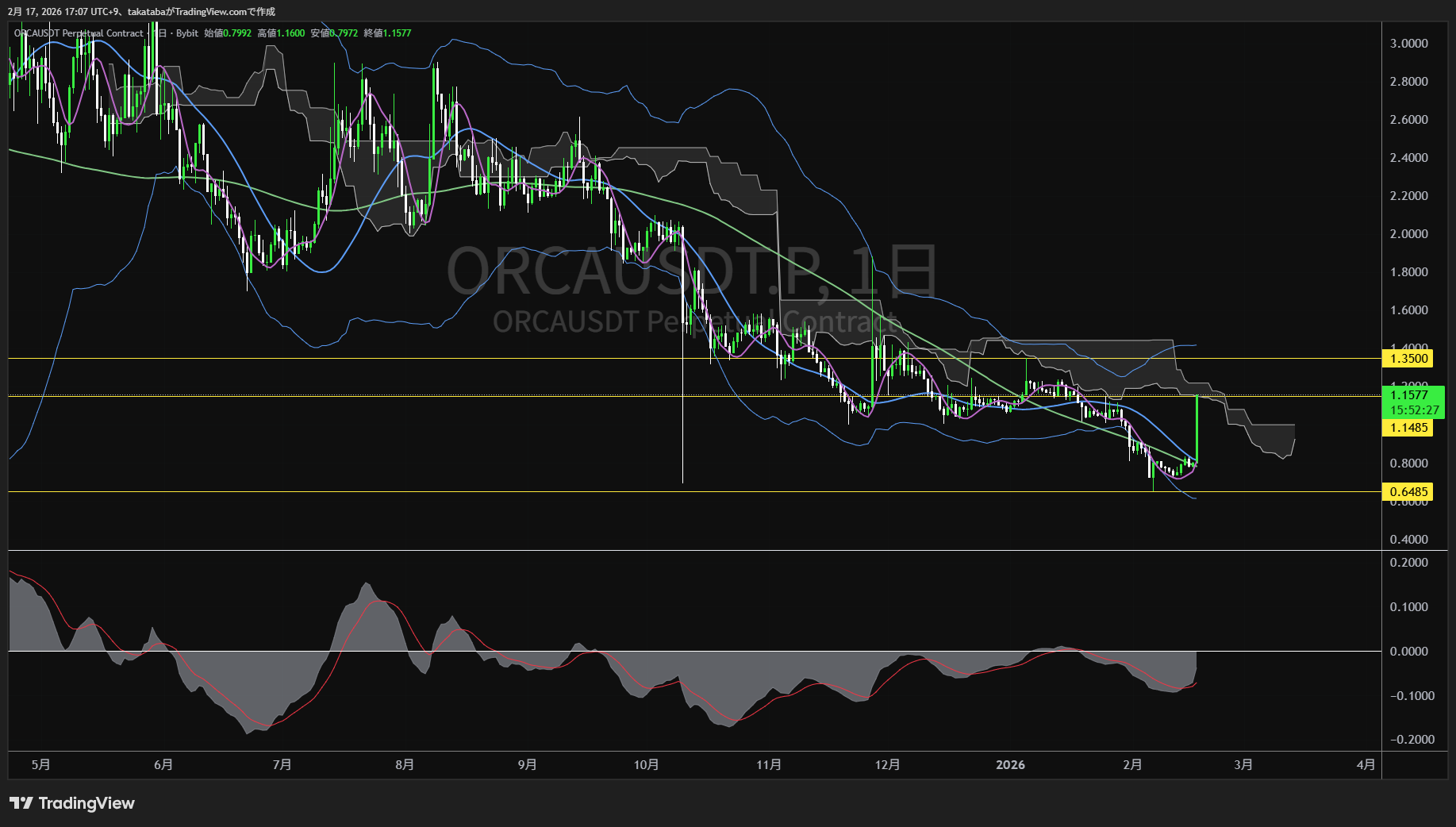Screen dimensions: 1456x827
Task: Click the 0.1000 oscillator axis label
Action: pyautogui.click(x=1408, y=607)
